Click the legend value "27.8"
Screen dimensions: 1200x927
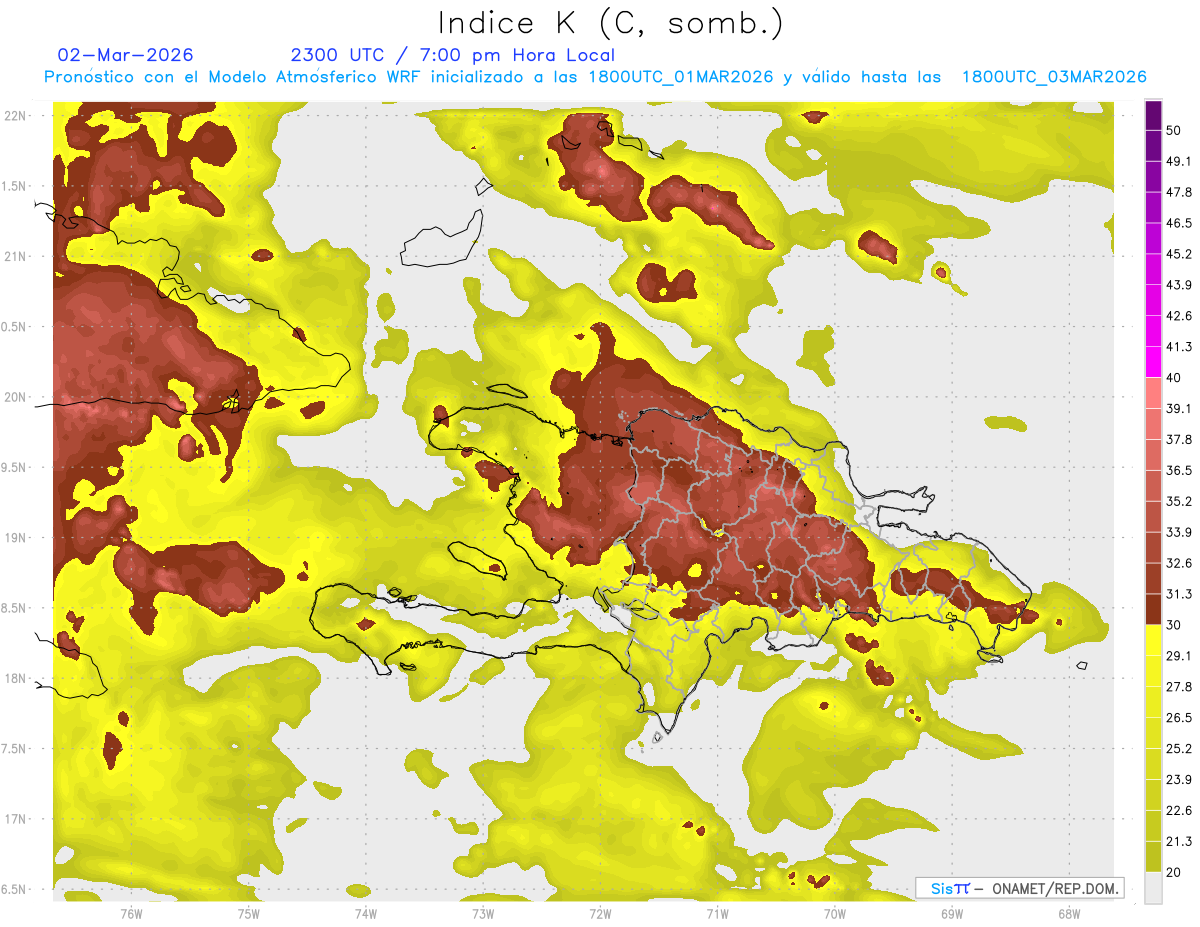pos(1179,687)
